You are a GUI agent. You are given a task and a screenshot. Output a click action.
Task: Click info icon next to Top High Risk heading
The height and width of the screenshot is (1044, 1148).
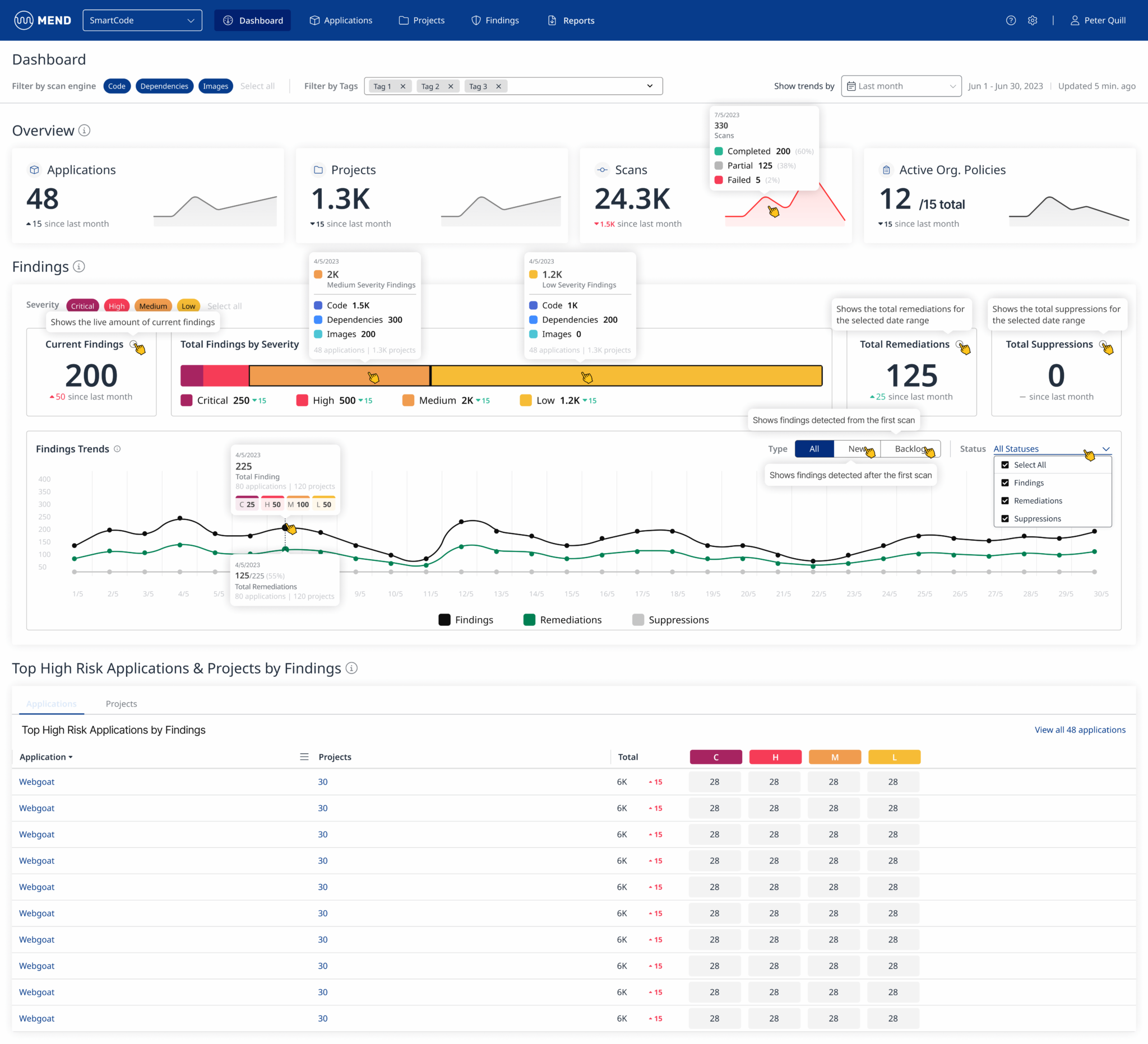(x=352, y=668)
